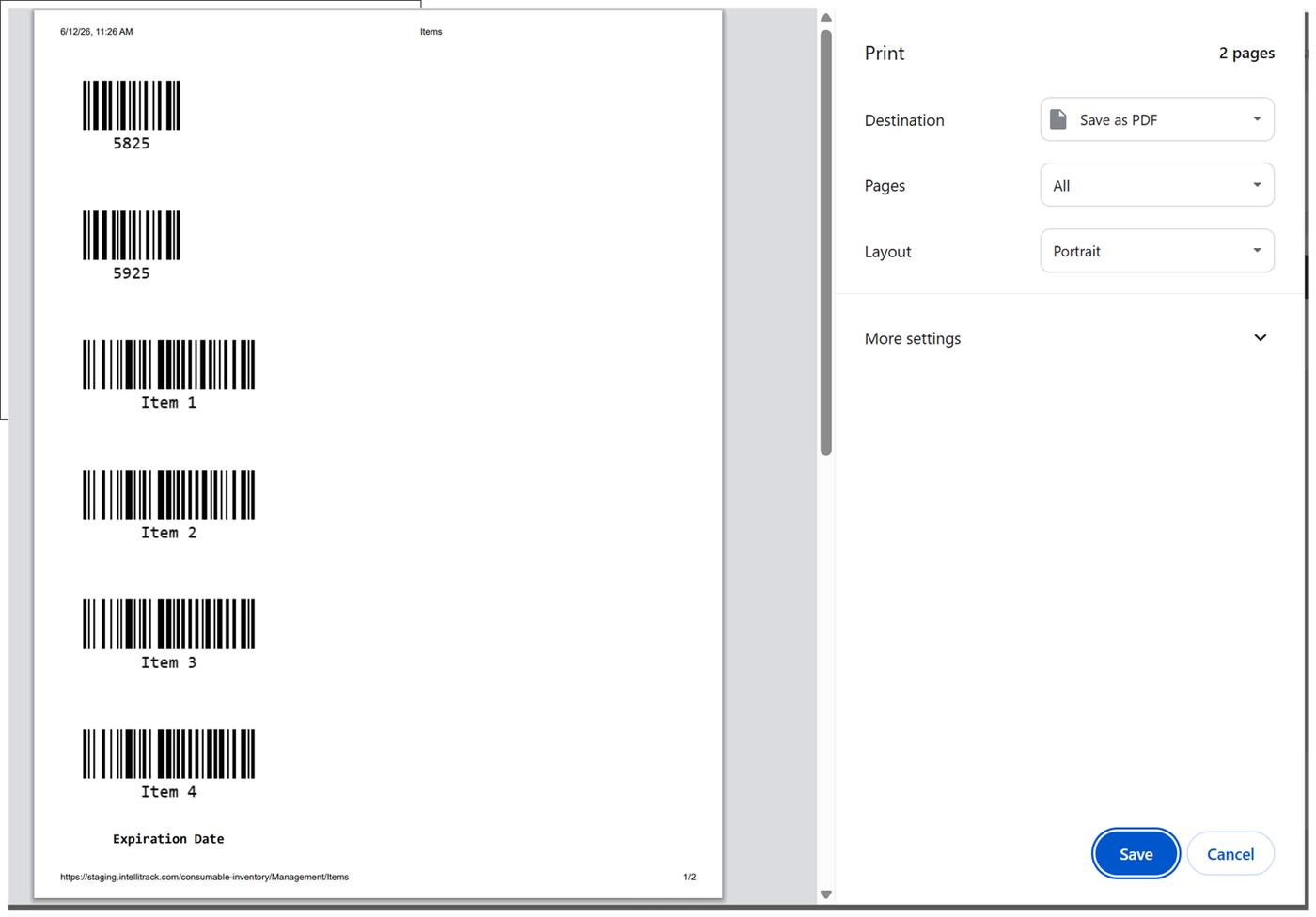This screenshot has height=917, width=1316.
Task: Click the 'Items' page header title
Action: [x=431, y=32]
